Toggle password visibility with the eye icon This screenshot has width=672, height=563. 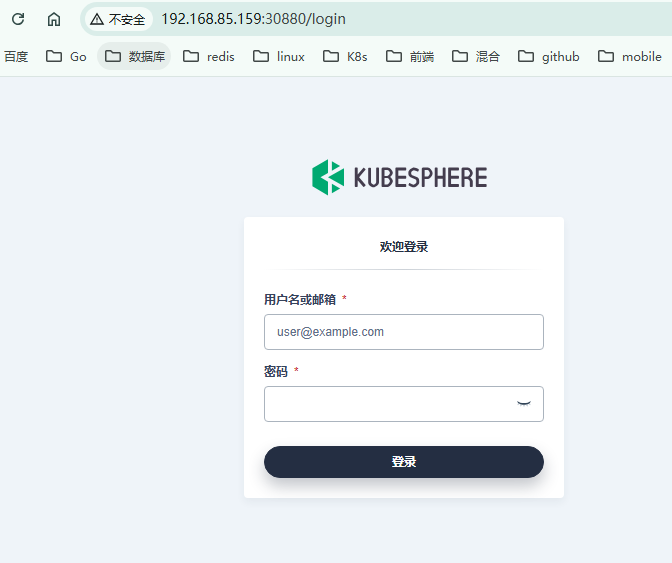524,404
